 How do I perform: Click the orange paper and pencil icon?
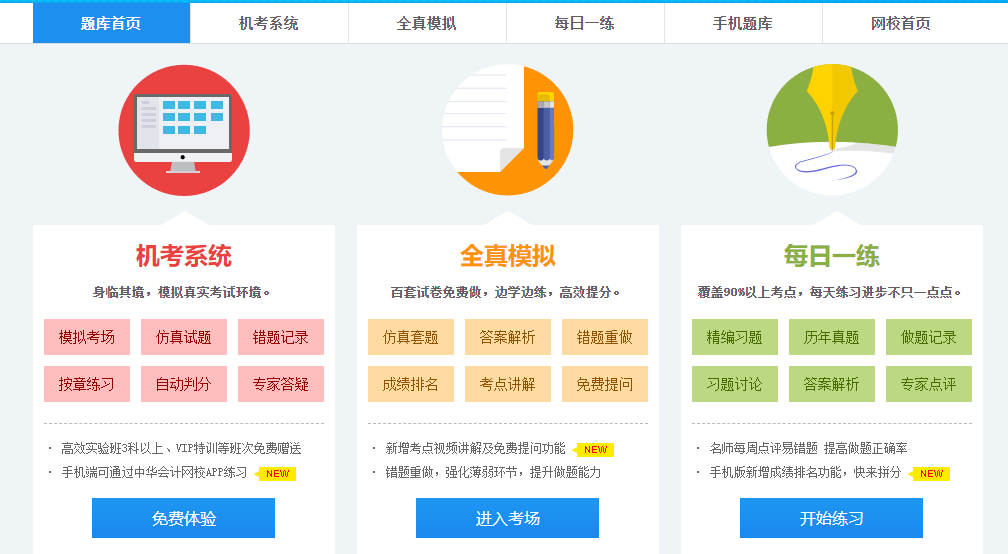507,130
